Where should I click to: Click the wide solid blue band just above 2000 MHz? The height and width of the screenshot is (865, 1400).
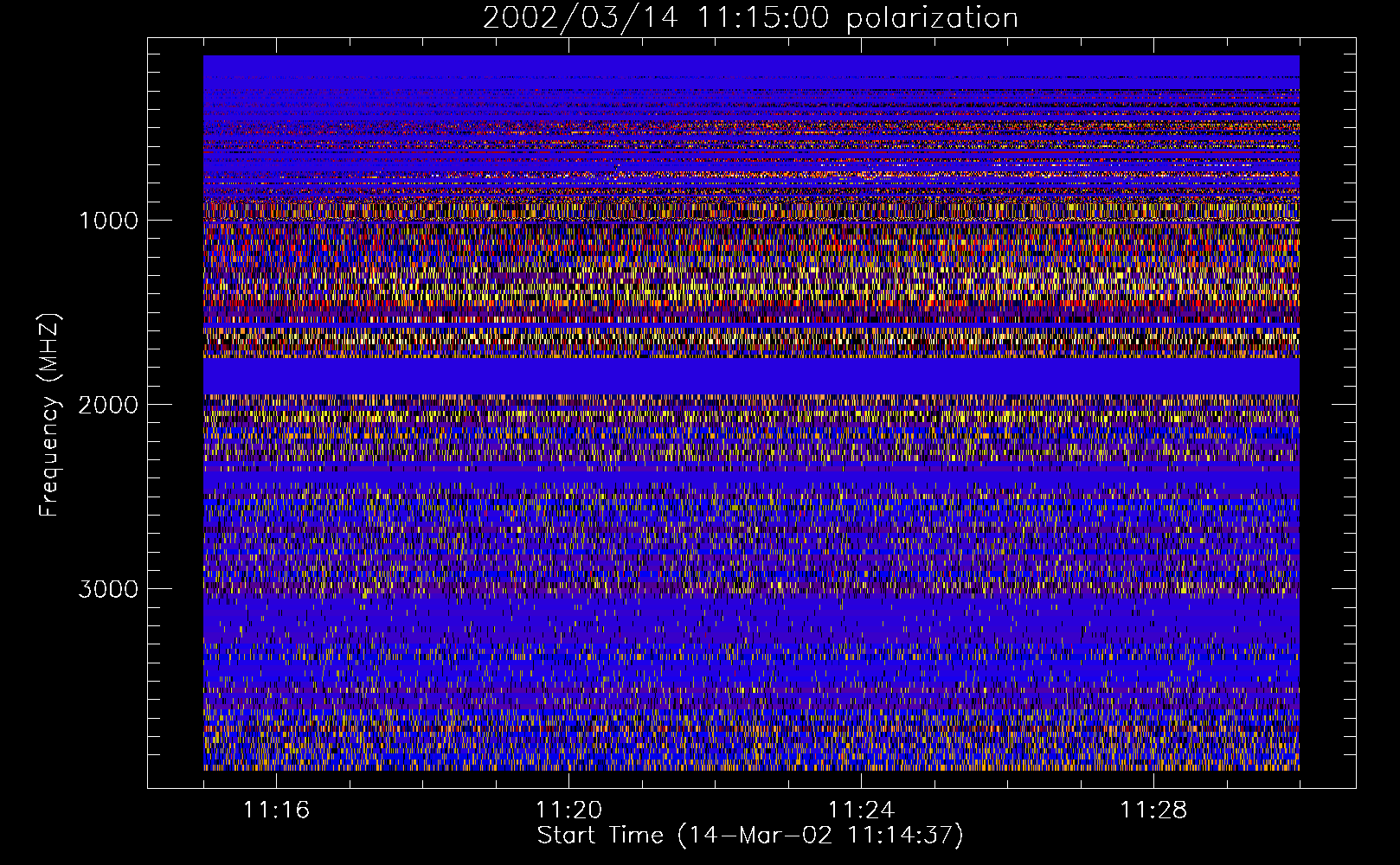coord(751,376)
